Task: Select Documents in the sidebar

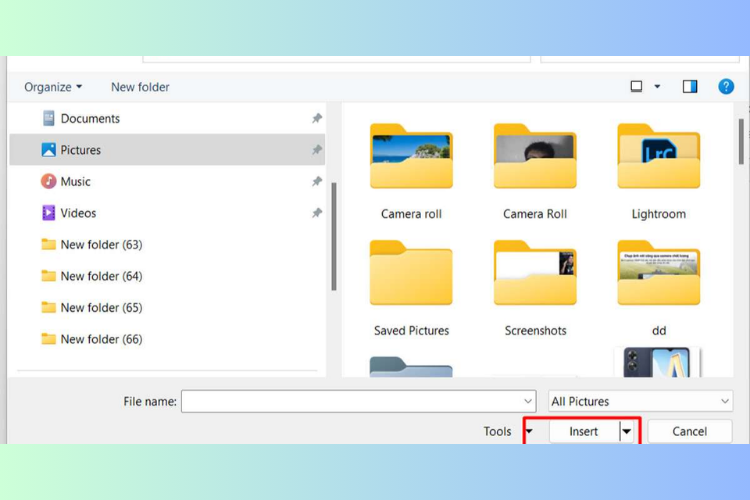Action: [x=167, y=119]
